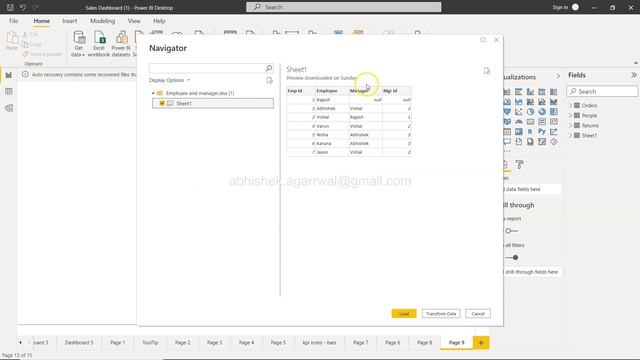Select 100% stacked column chart visual
The width and height of the screenshot is (640, 360).
click(x=553, y=92)
